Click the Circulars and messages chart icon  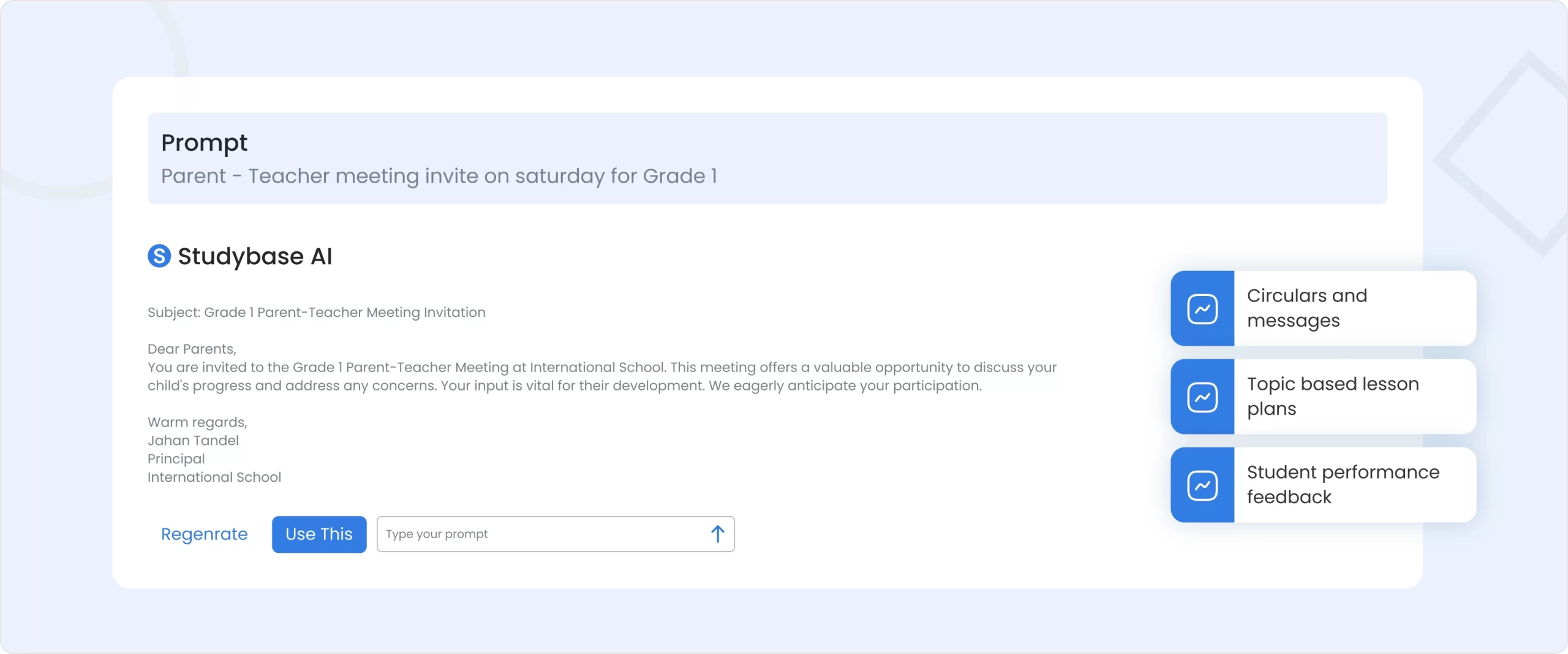1202,308
